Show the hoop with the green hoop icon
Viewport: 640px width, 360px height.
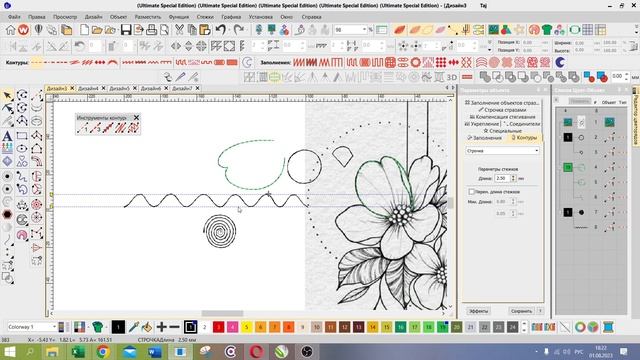(x=574, y=30)
